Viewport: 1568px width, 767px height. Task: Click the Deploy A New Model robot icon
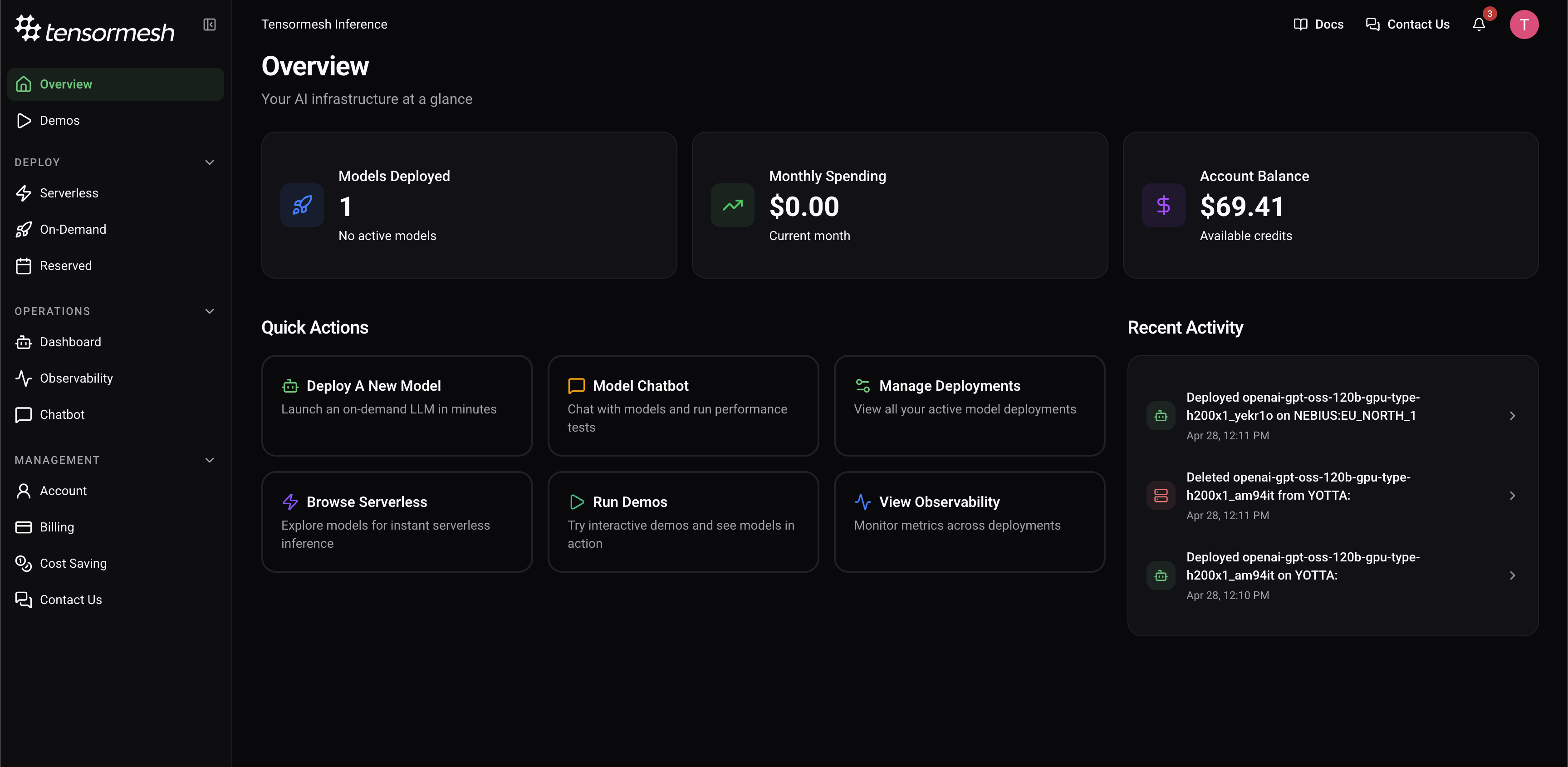(290, 386)
